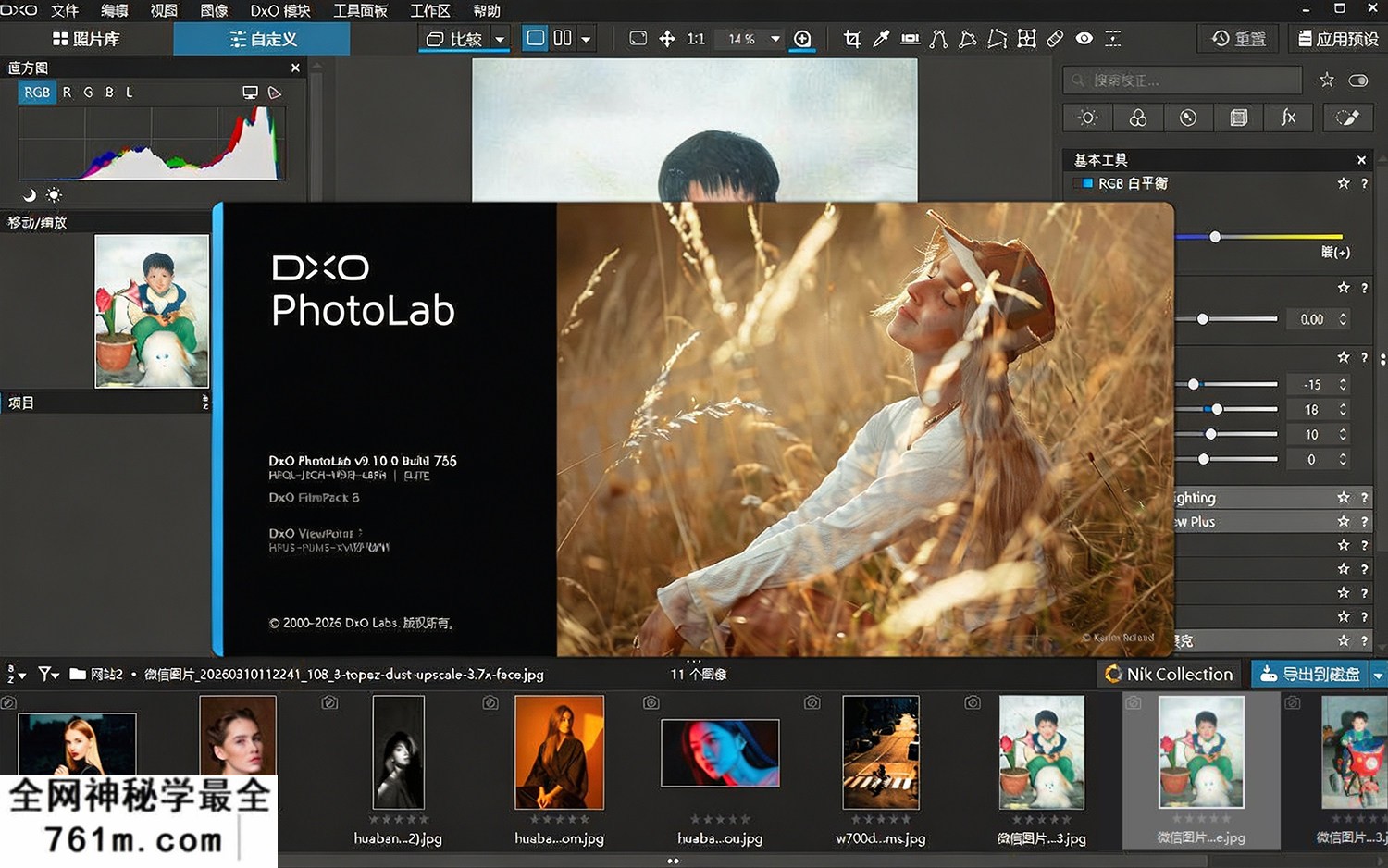This screenshot has width=1388, height=868.
Task: Open the 导出到磁盘 export options arrow
Action: [1379, 675]
